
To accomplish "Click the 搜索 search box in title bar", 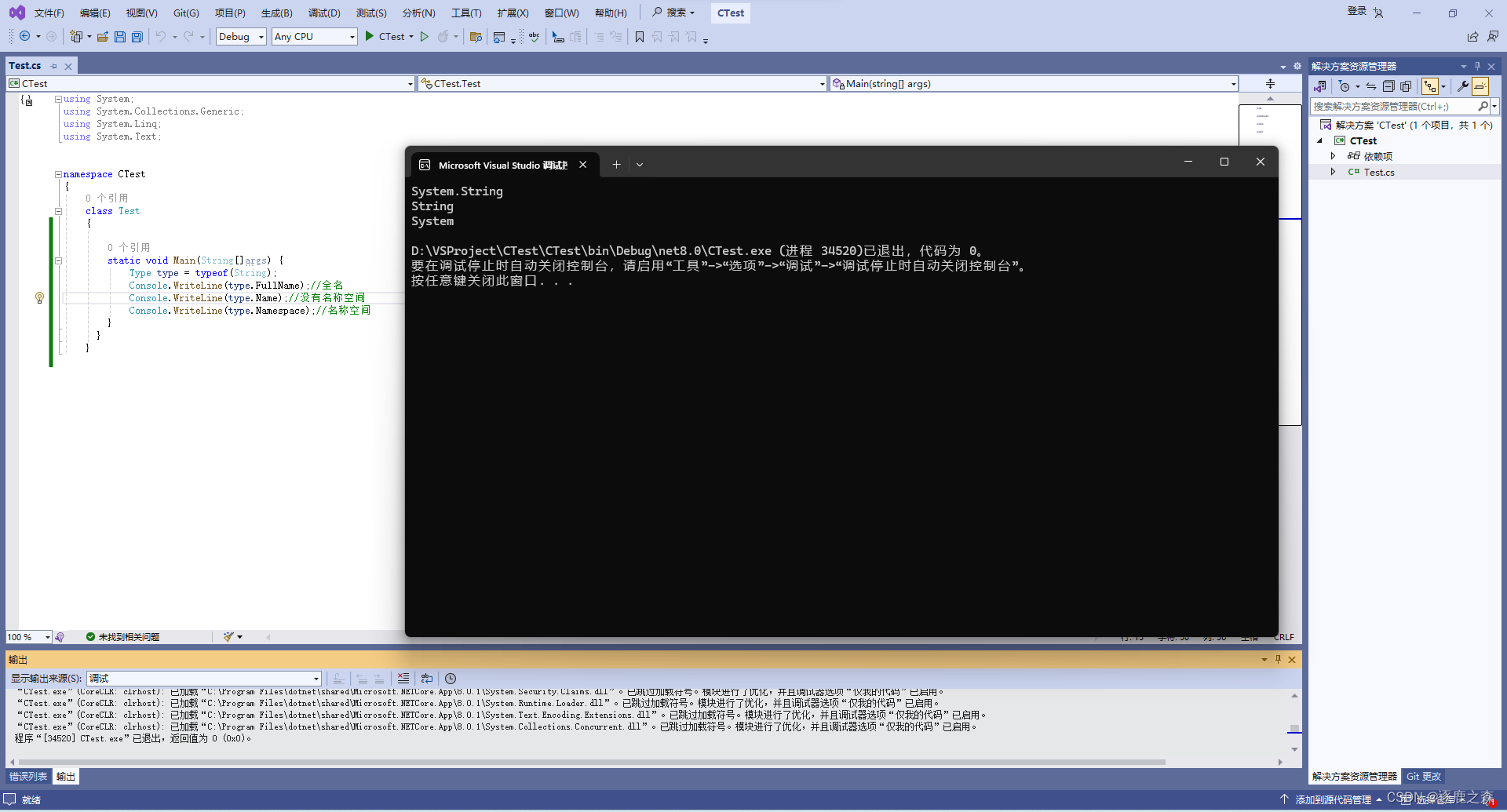I will pyautogui.click(x=674, y=13).
